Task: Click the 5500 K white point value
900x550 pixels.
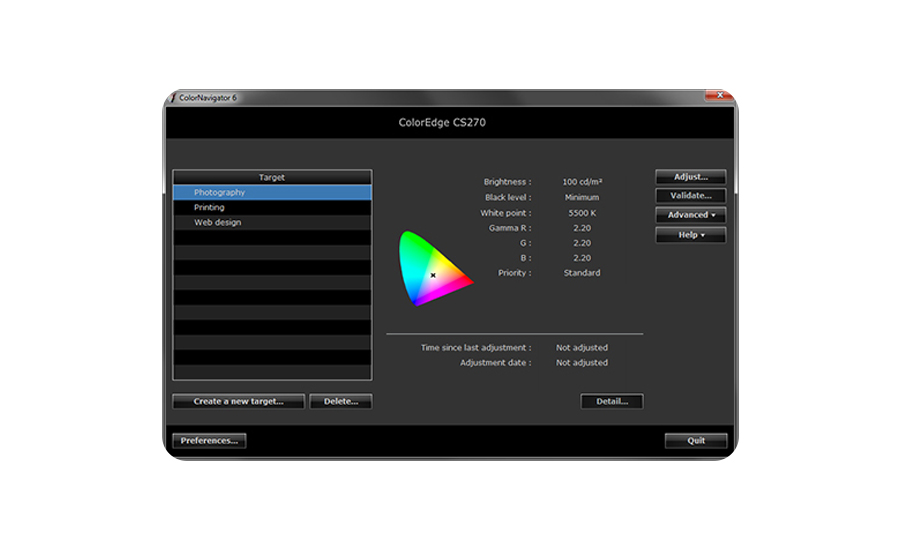Action: coord(582,213)
